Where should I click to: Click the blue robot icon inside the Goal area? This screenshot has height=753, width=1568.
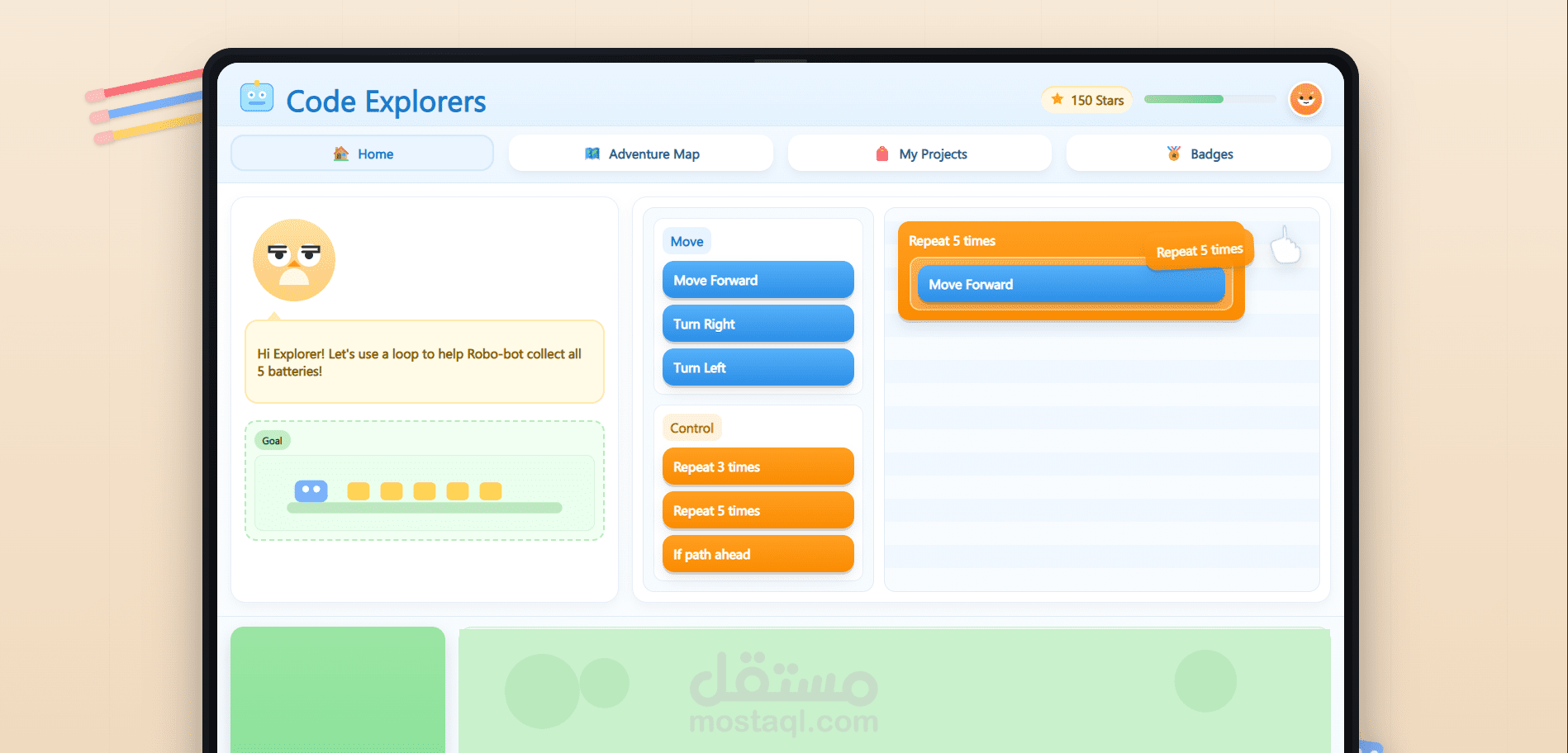point(311,490)
